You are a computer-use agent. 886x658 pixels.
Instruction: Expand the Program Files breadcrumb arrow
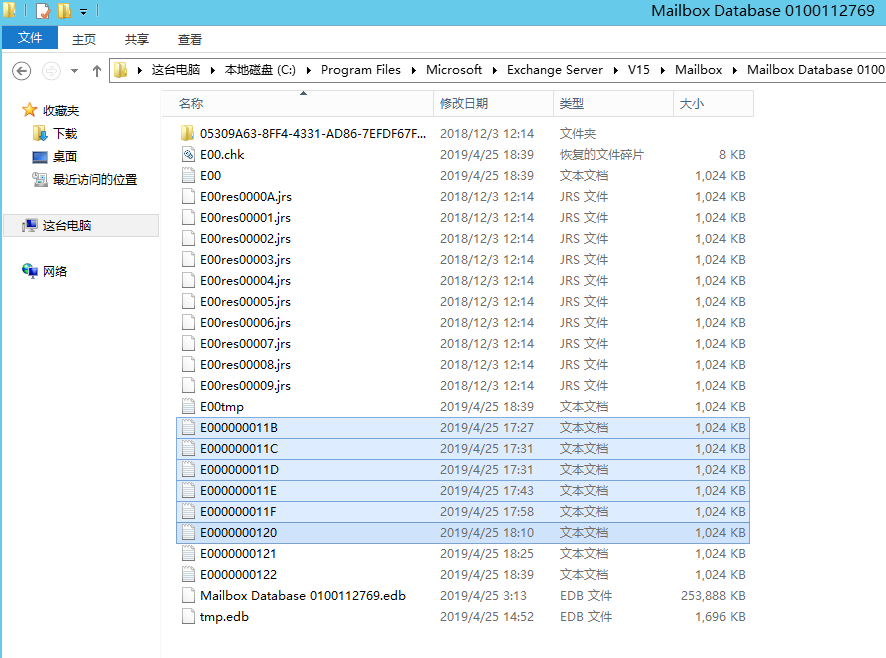pyautogui.click(x=414, y=70)
